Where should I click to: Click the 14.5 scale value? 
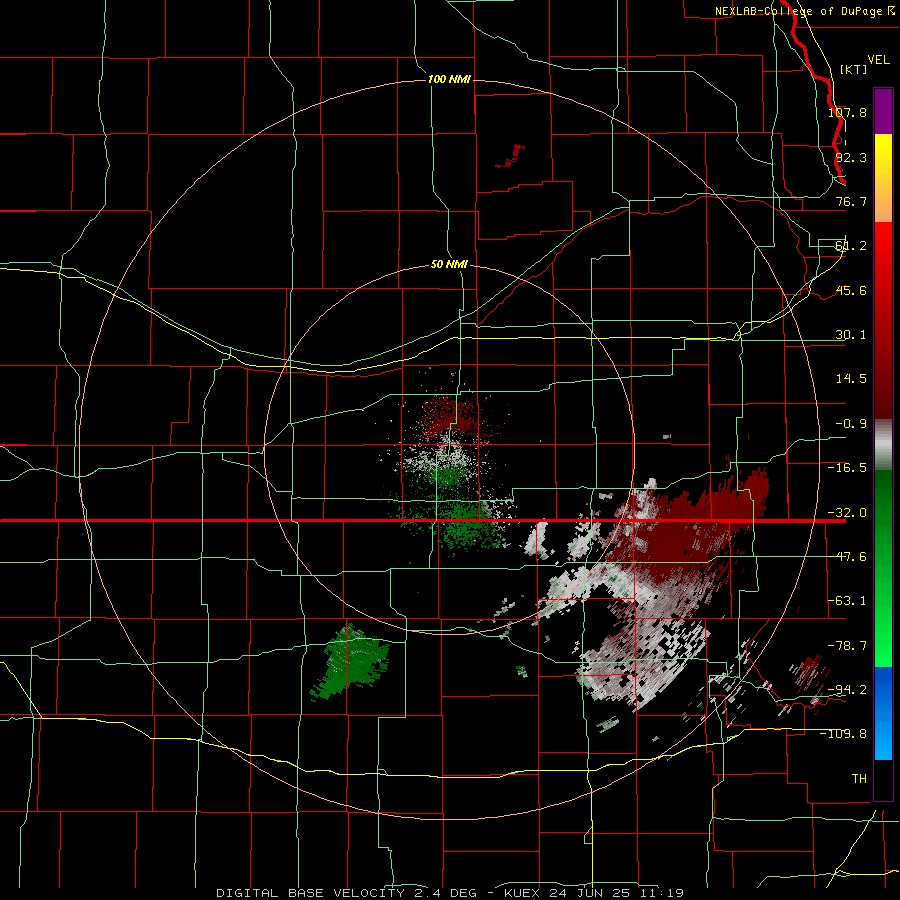pos(851,379)
